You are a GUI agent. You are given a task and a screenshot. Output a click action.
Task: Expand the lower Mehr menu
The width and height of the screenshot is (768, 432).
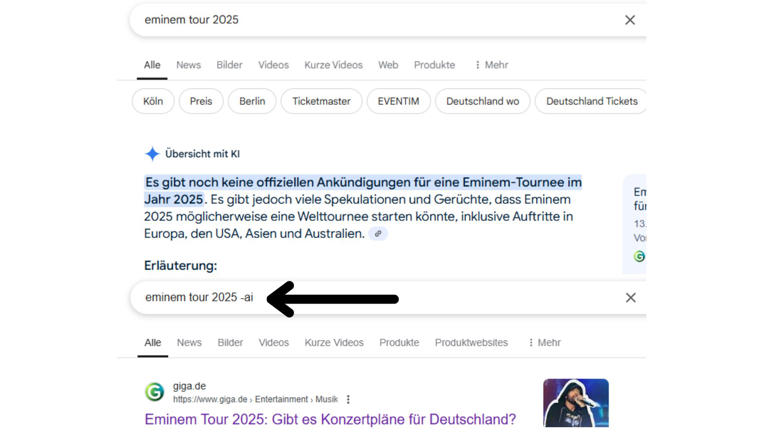click(544, 342)
